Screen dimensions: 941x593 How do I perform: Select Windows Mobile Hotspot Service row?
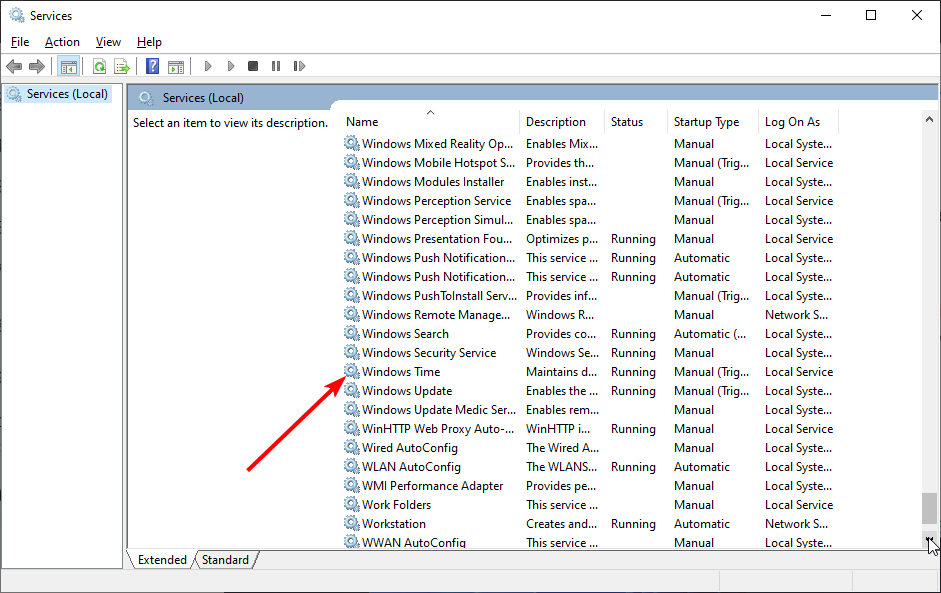pyautogui.click(x=589, y=163)
